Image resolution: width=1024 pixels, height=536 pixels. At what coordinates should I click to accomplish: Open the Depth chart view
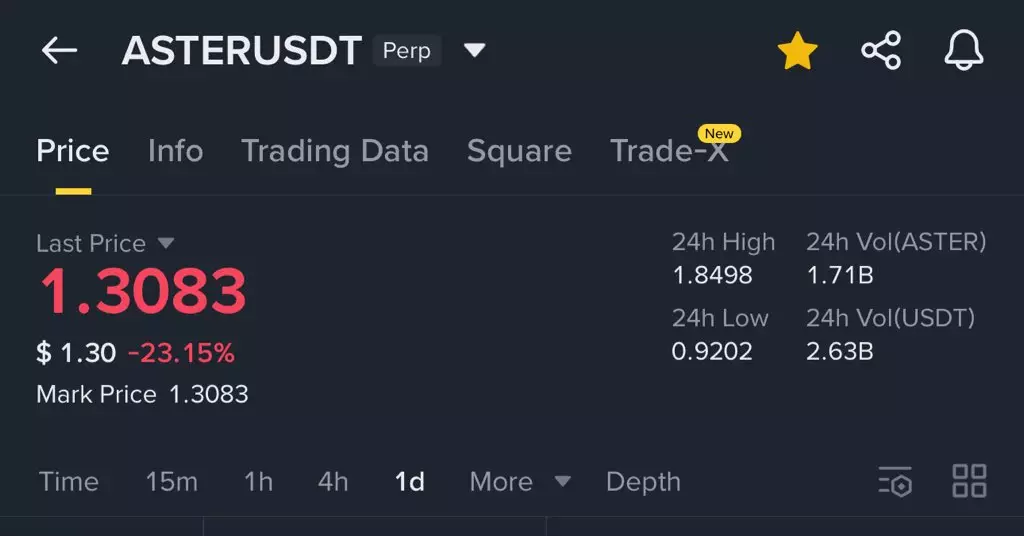(x=643, y=482)
